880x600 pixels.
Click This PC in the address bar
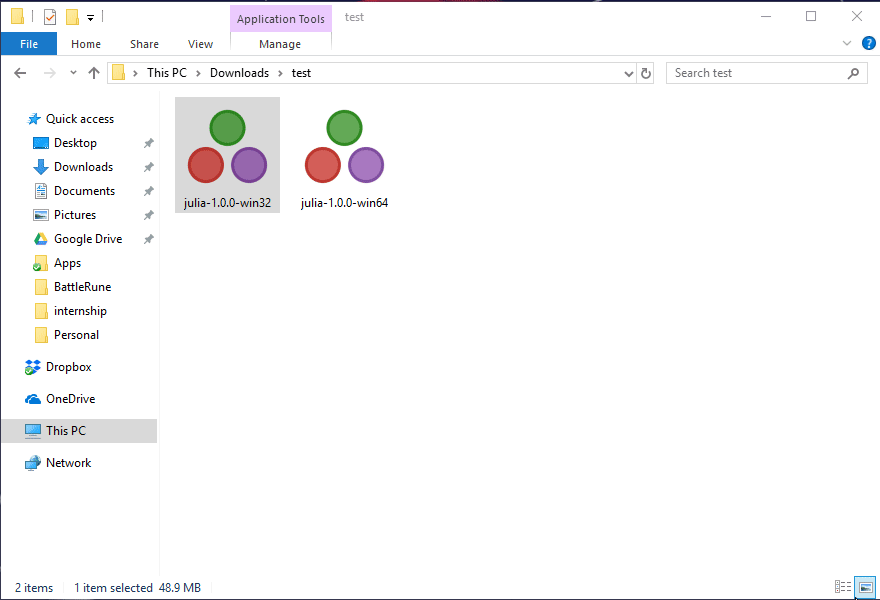tap(167, 73)
